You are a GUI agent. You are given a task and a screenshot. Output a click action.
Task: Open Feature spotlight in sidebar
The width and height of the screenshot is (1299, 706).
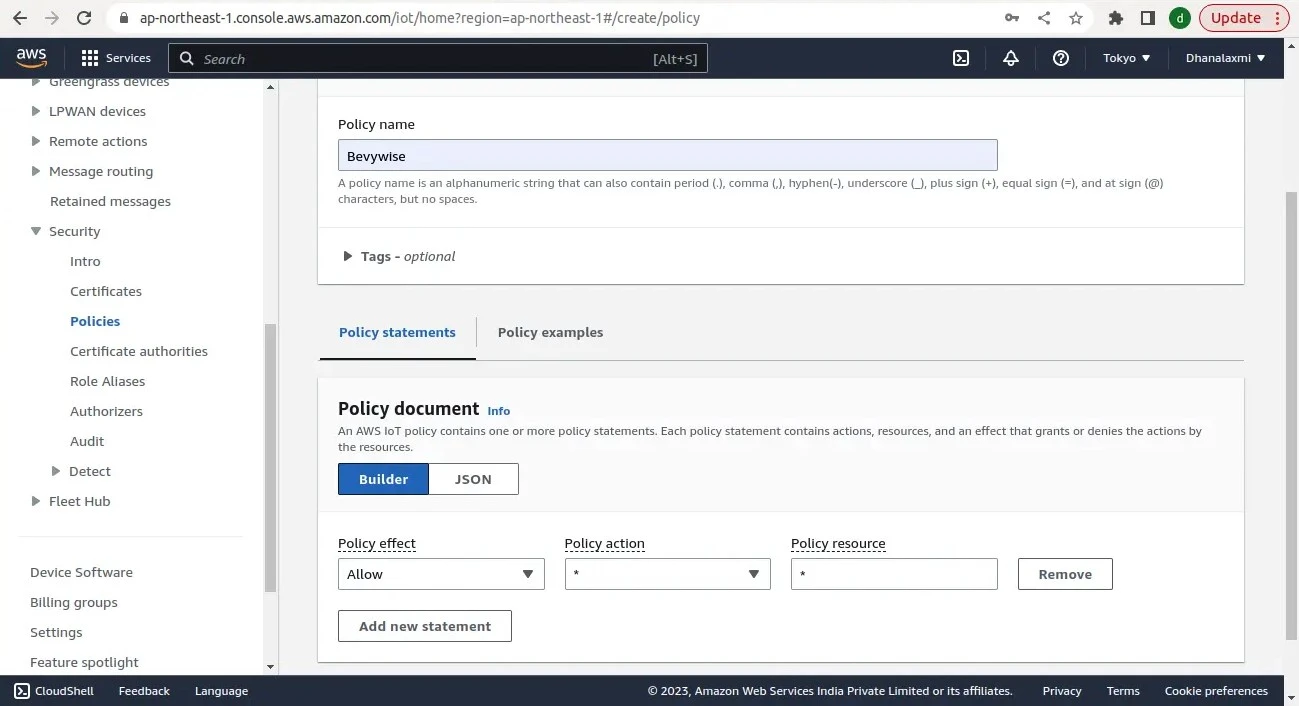coord(84,662)
